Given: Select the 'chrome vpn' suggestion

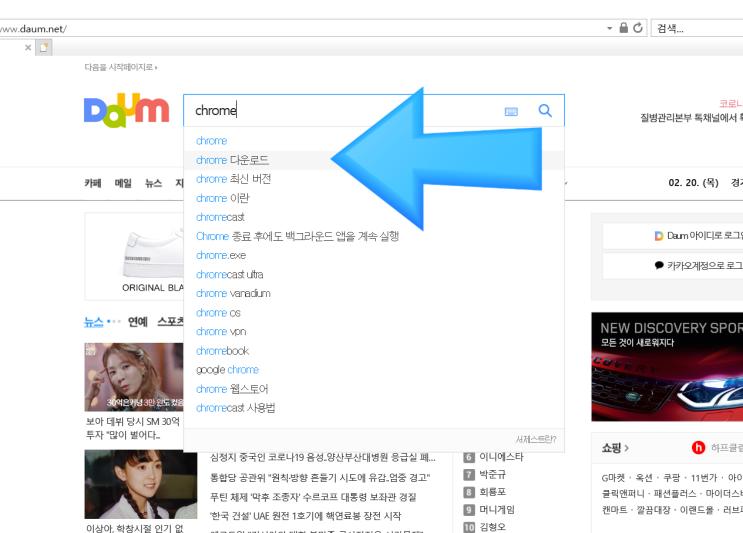Looking at the screenshot, I should point(374,332).
